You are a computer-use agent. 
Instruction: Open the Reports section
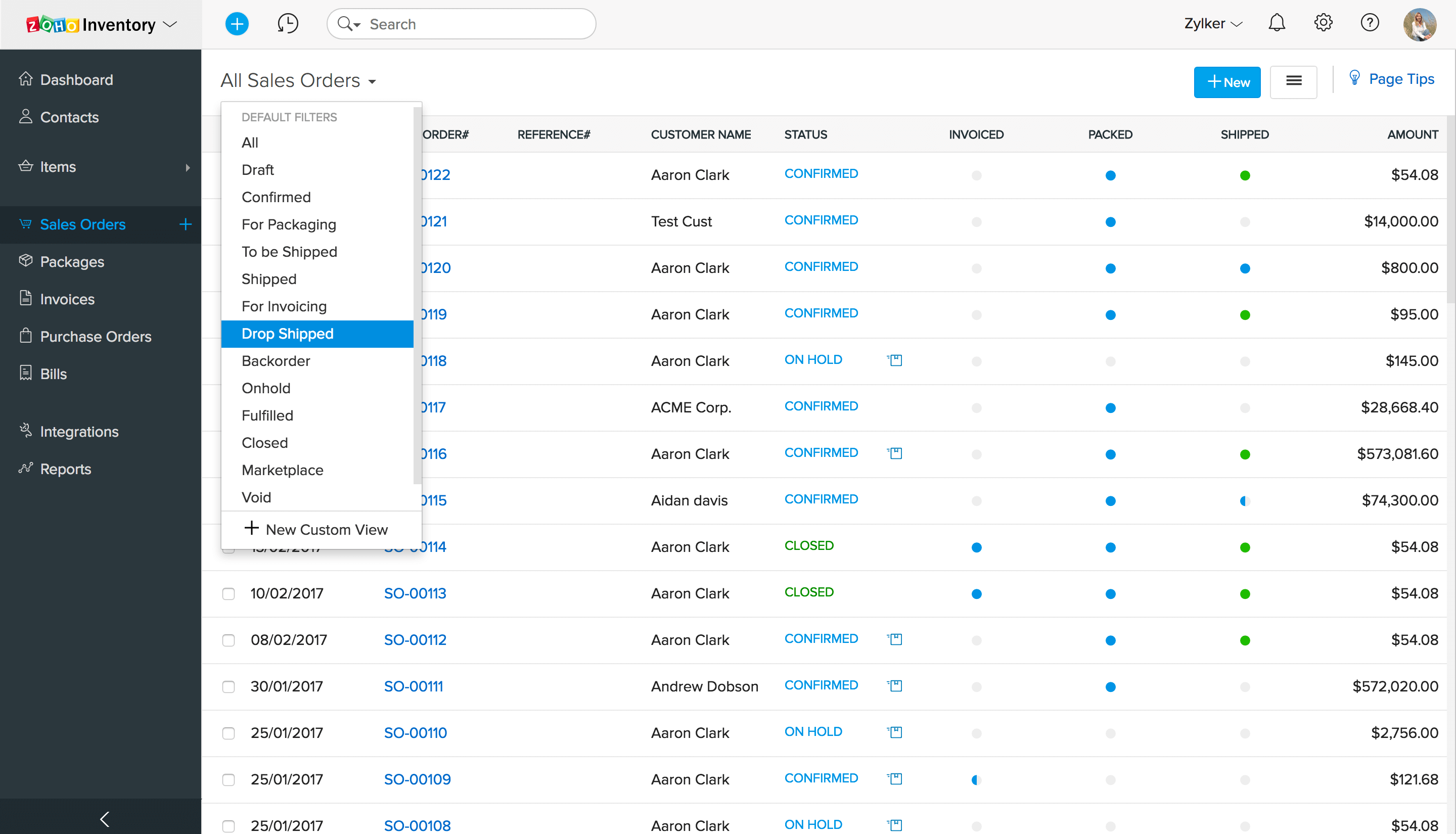coord(65,468)
